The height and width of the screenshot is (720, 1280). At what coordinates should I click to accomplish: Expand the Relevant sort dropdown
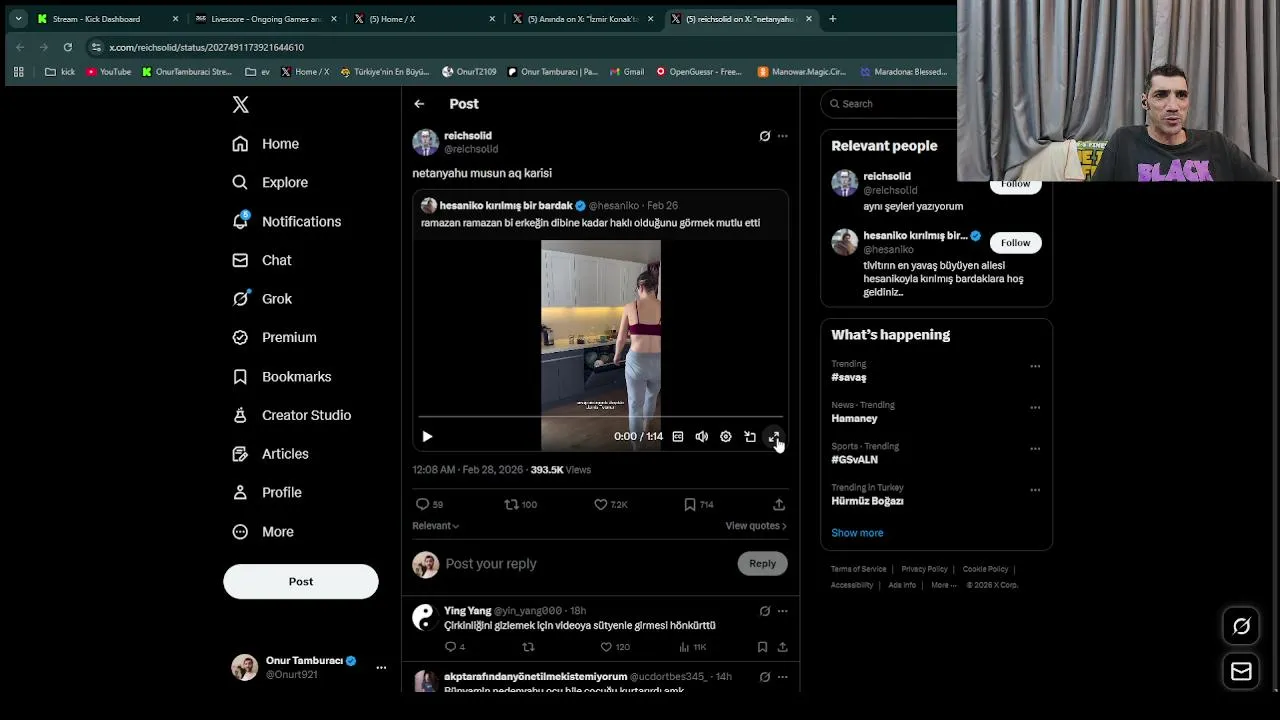[x=436, y=526]
